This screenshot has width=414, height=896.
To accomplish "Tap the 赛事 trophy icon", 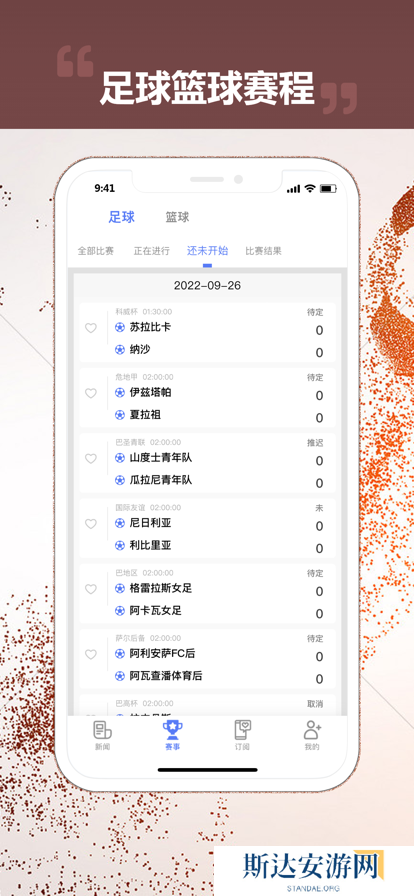I will coord(172,730).
